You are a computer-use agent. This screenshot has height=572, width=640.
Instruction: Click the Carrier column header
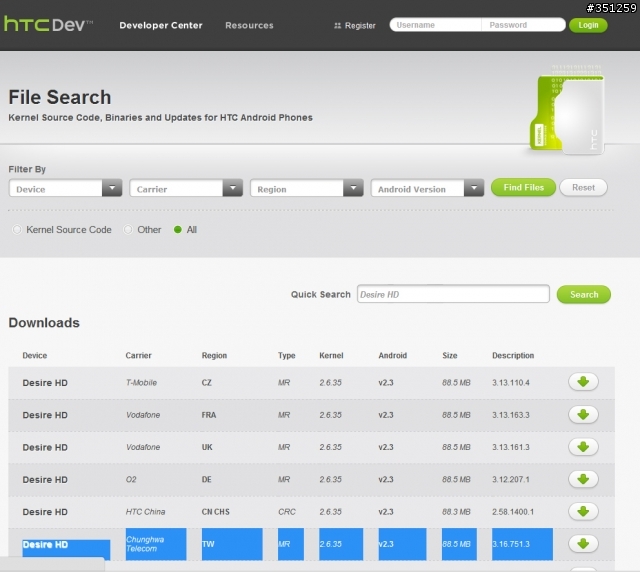click(x=138, y=355)
